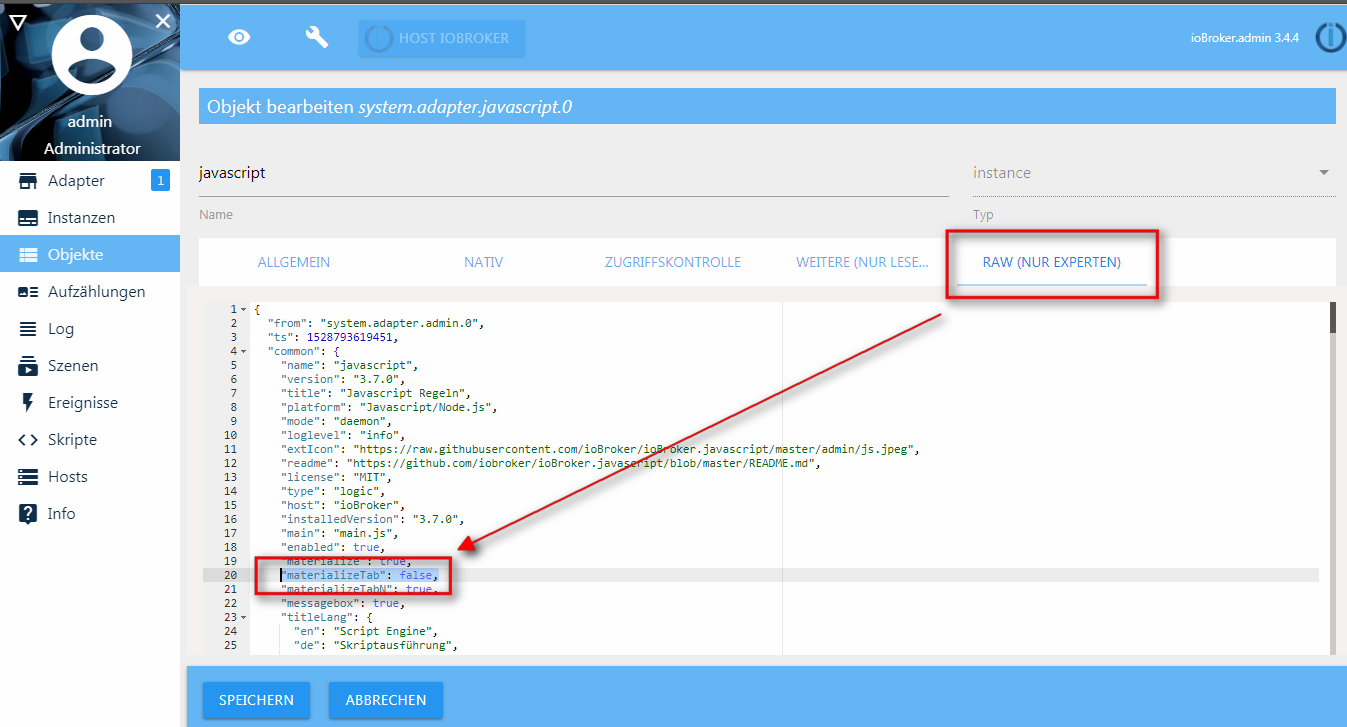Click the "en": "Script Engine" line
The width and height of the screenshot is (1347, 727).
[x=366, y=632]
